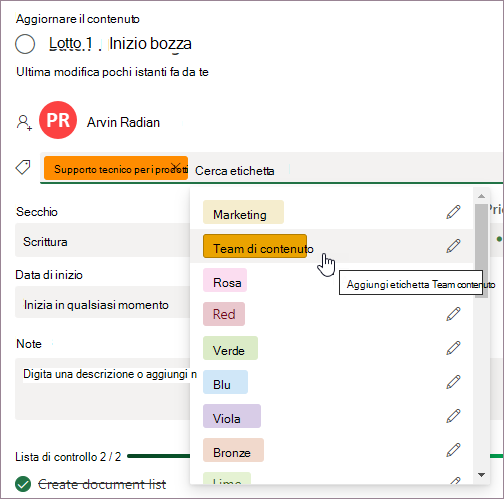This screenshot has height=499, width=504.
Task: Edit the Blu label name
Action: pyautogui.click(x=453, y=382)
